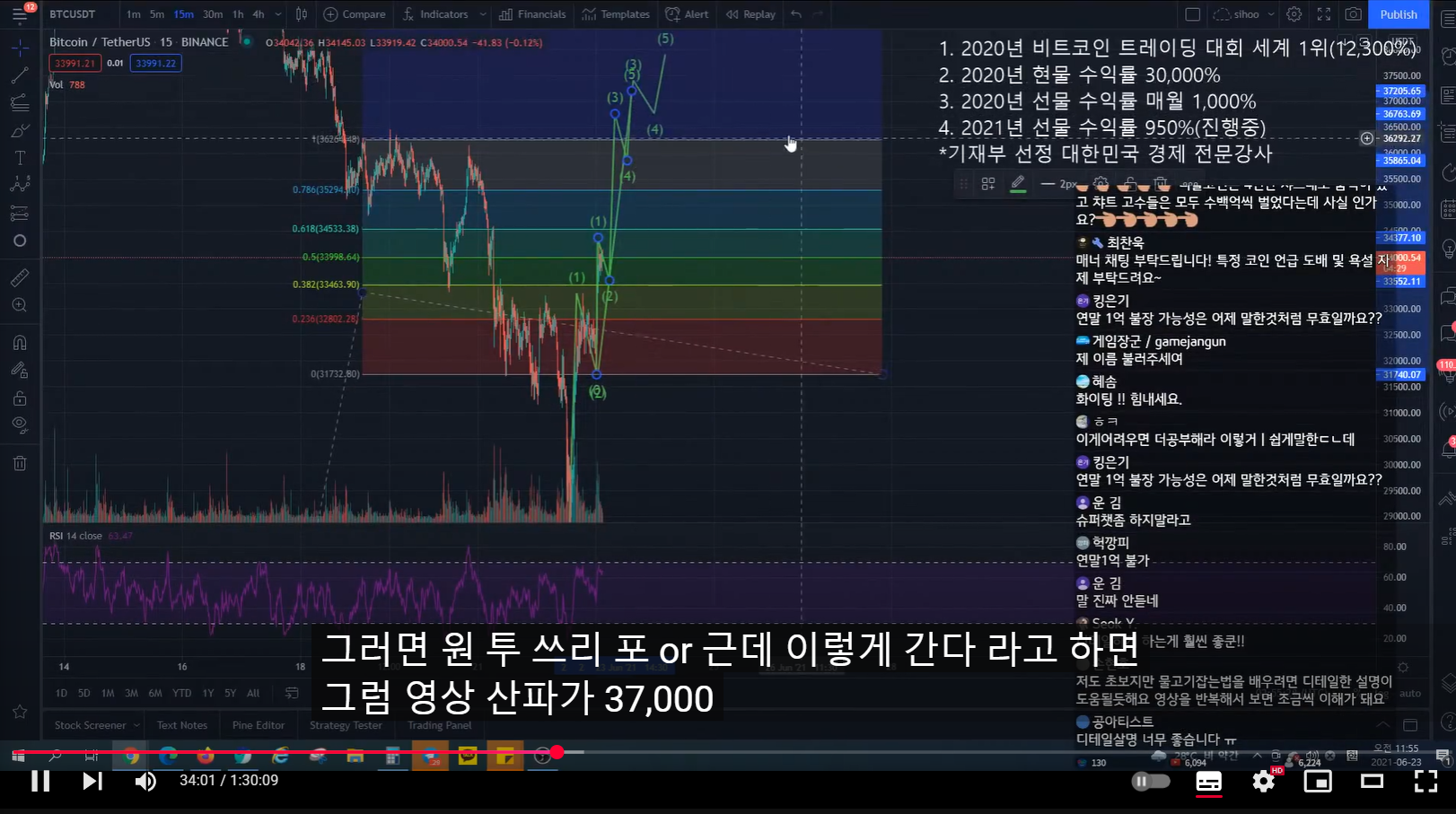Screen dimensions: 1456x814
Task: Switch to the Trading Panel tab
Action: pyautogui.click(x=439, y=725)
